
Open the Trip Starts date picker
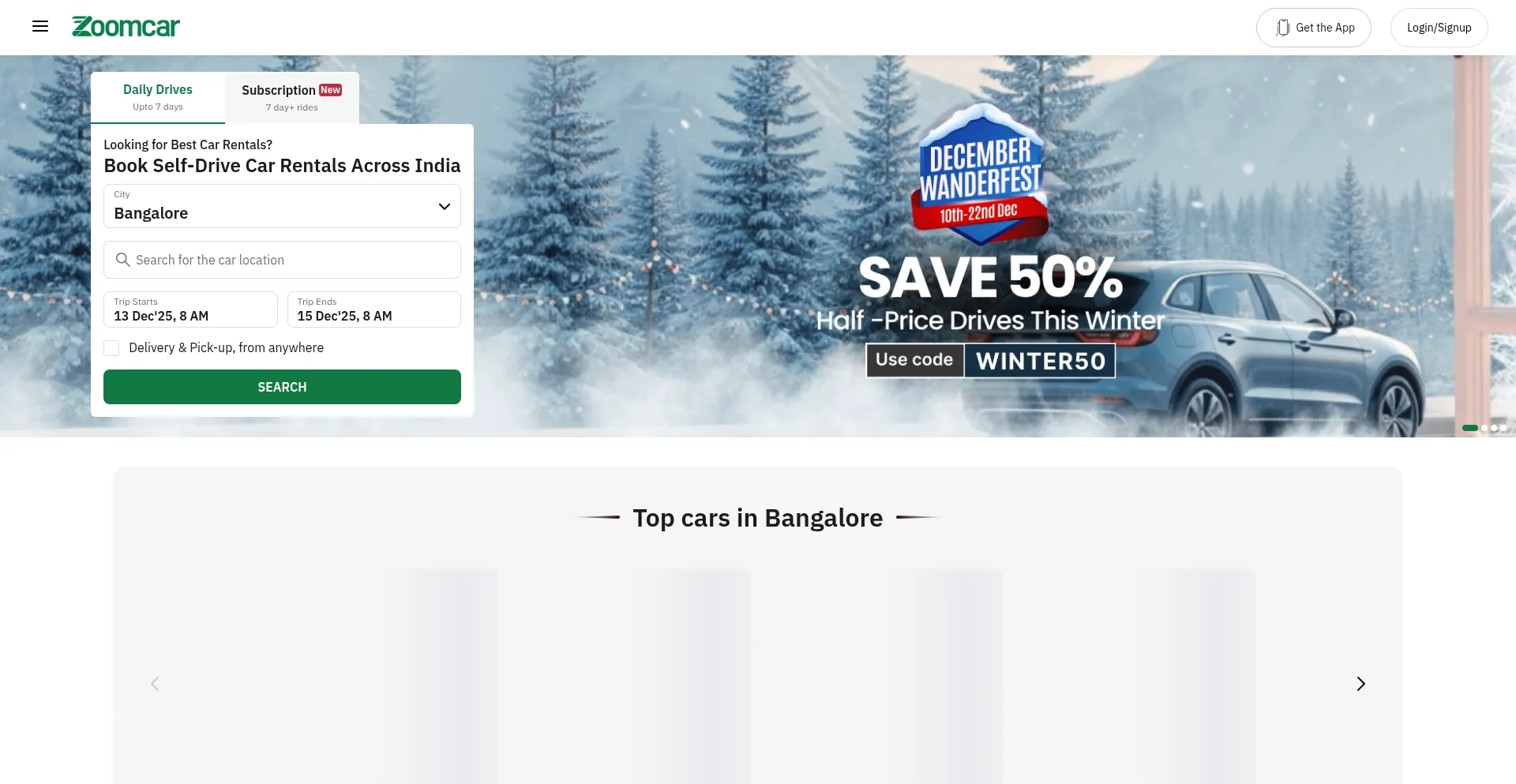click(x=190, y=309)
